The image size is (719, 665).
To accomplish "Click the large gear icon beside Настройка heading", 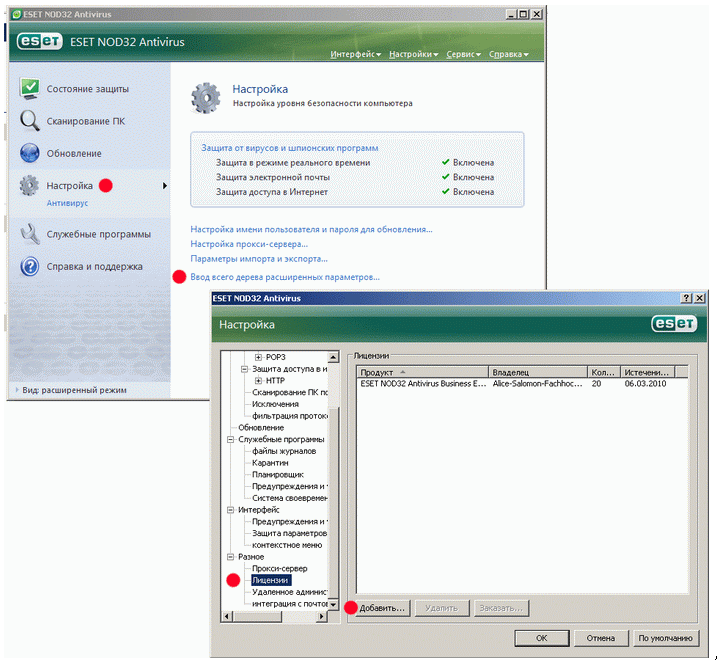I will pyautogui.click(x=206, y=98).
